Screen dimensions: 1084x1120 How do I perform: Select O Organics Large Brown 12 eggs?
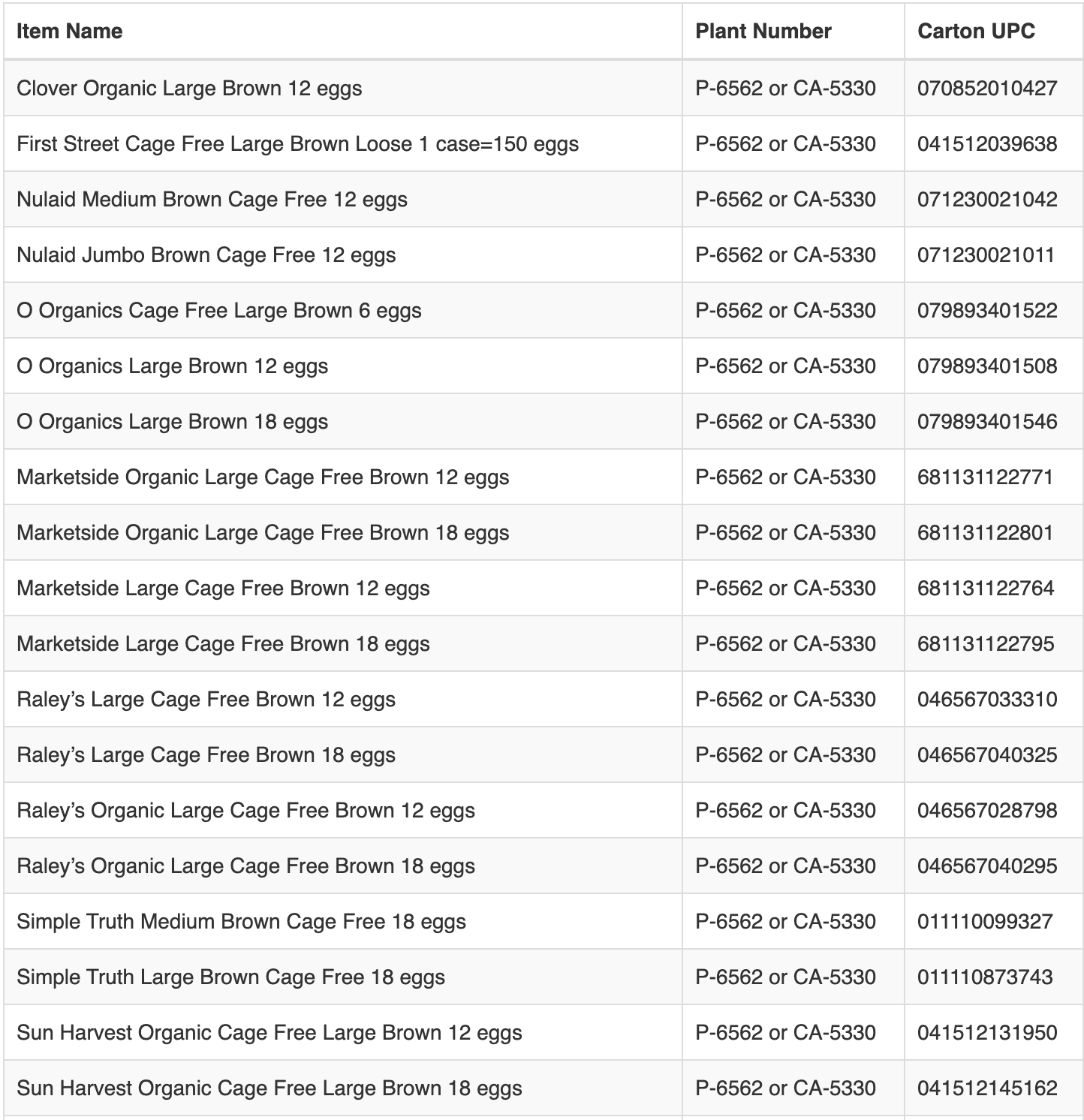tap(172, 366)
